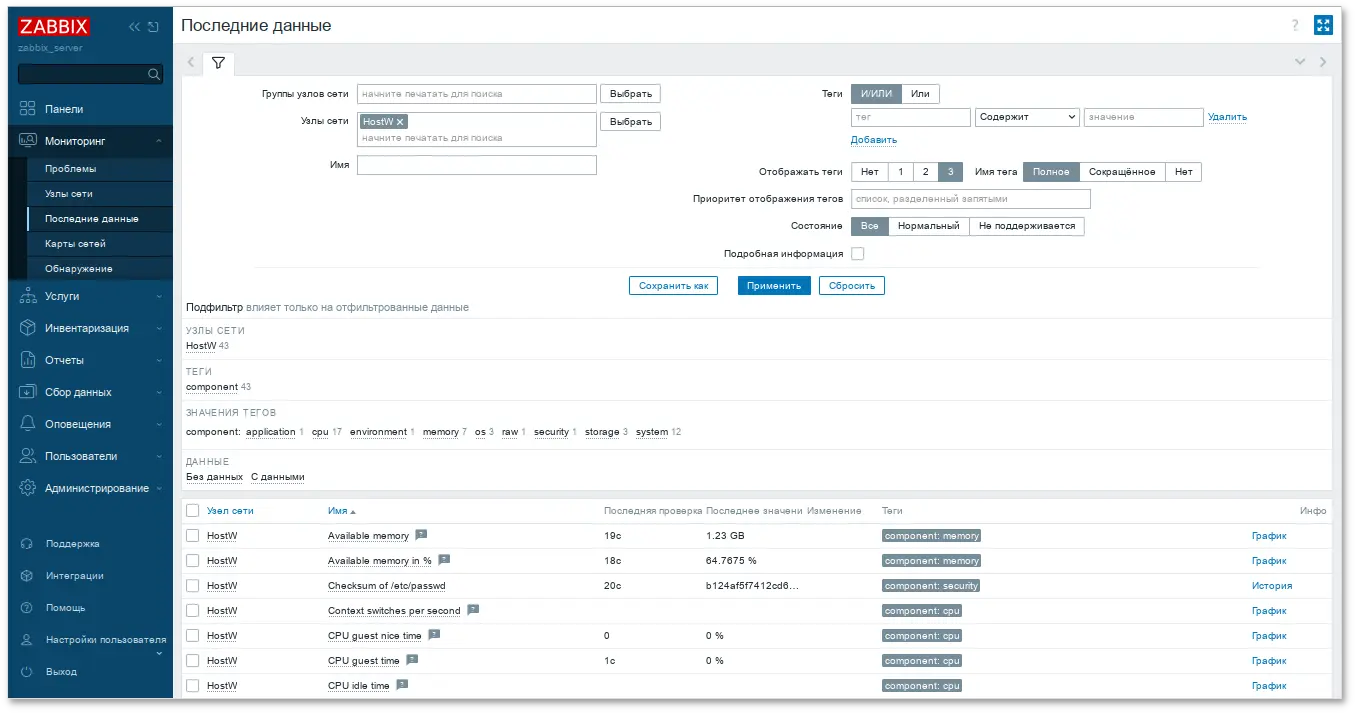Click the sidebar search magnifier icon

click(154, 73)
